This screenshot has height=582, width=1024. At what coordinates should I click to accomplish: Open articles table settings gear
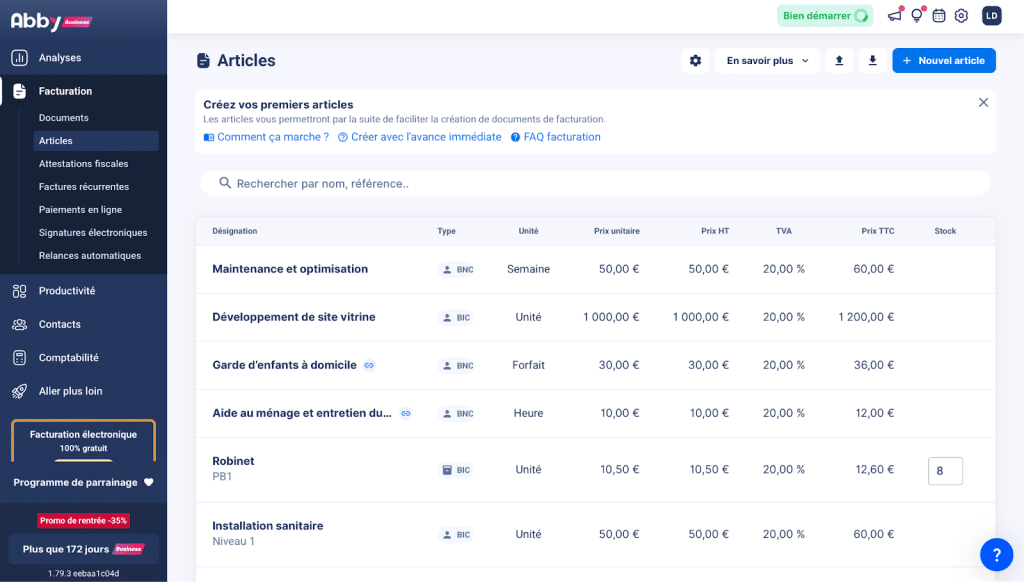695,61
